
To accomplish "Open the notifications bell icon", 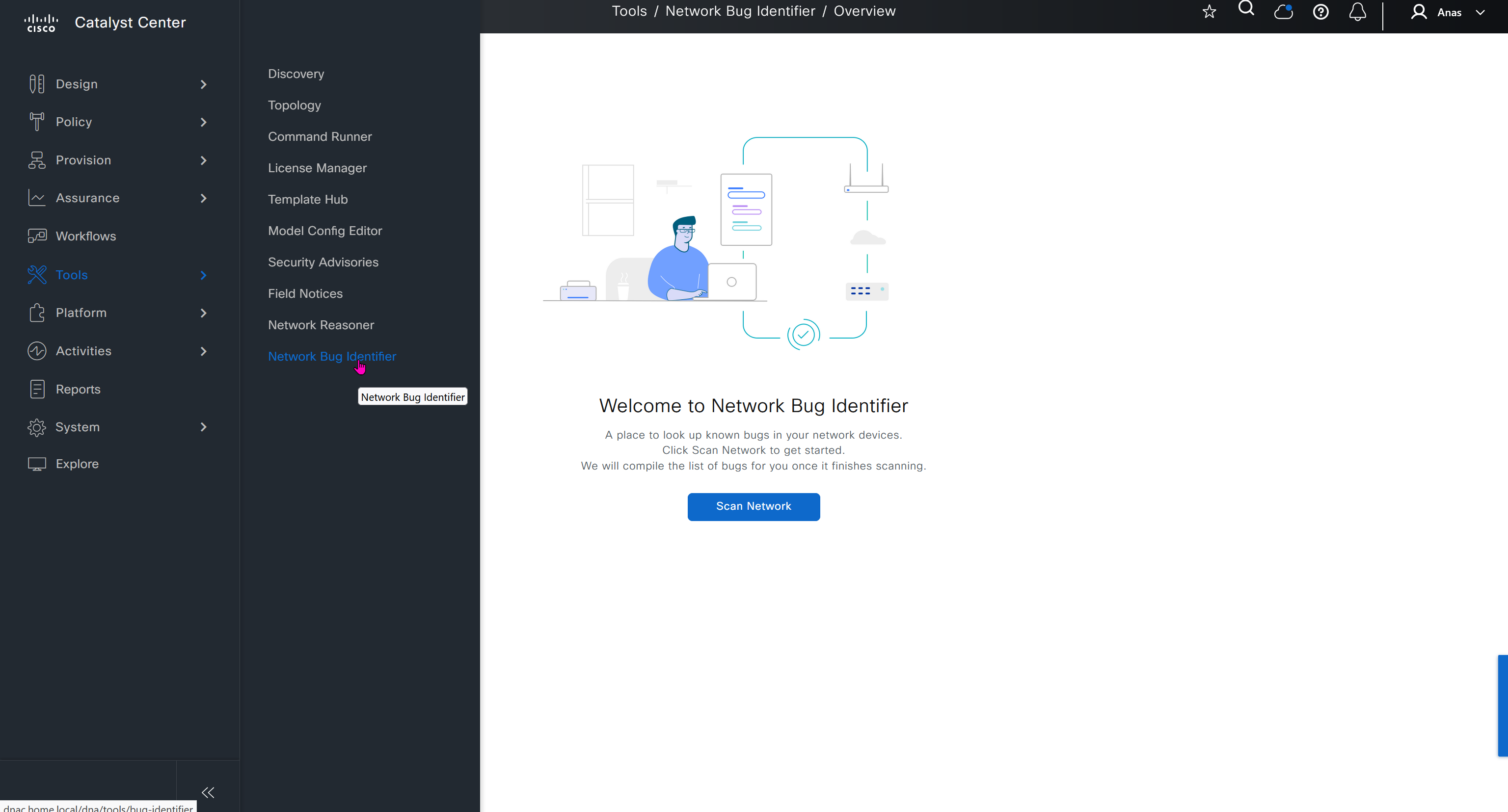I will click(1358, 12).
